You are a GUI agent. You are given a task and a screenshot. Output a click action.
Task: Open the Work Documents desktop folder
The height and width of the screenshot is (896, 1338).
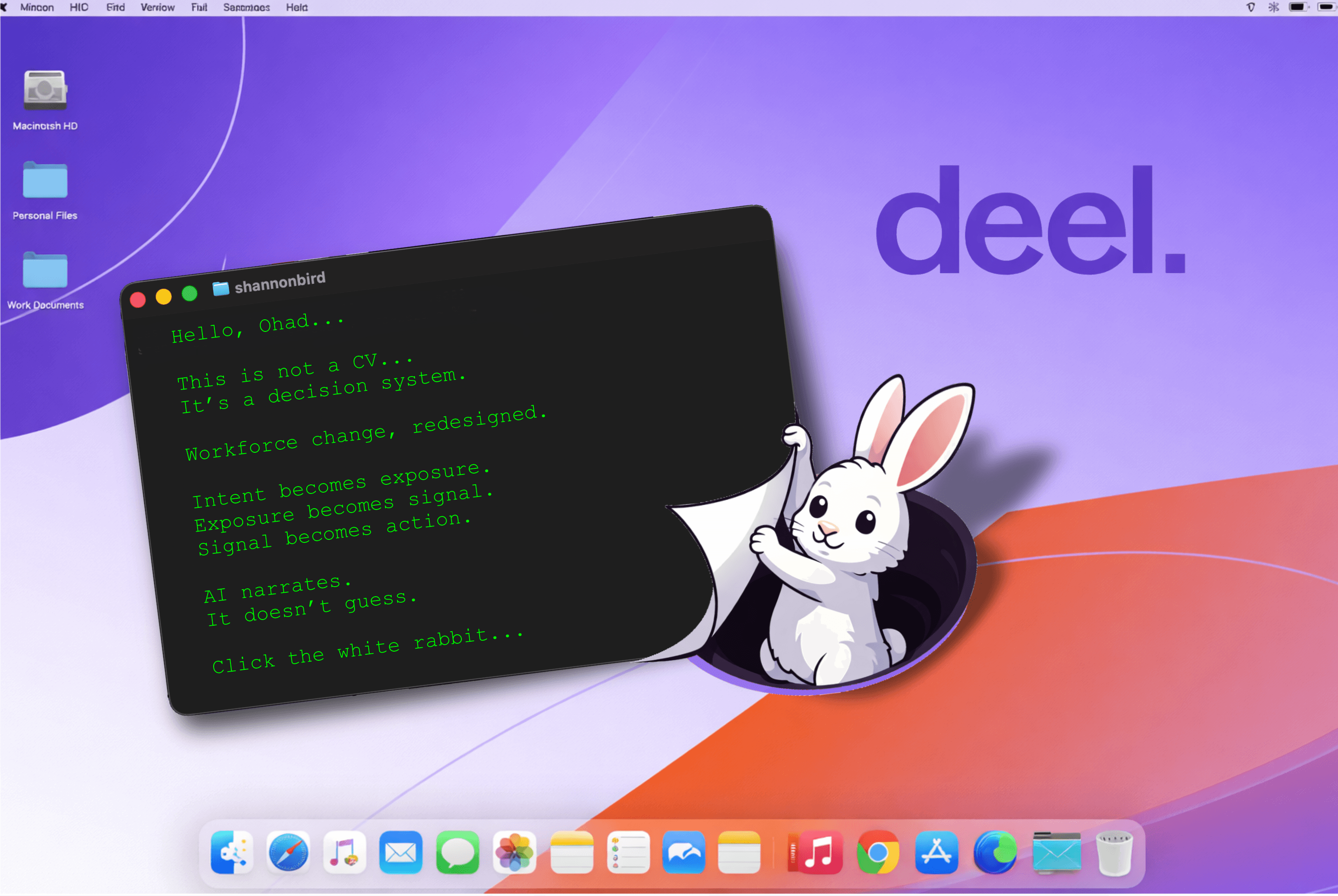point(45,270)
